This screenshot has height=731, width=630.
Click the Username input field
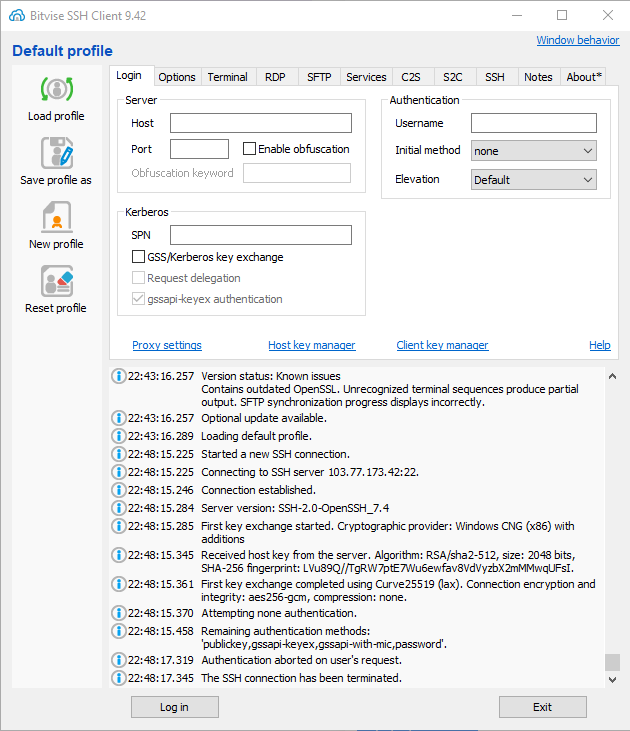(533, 123)
